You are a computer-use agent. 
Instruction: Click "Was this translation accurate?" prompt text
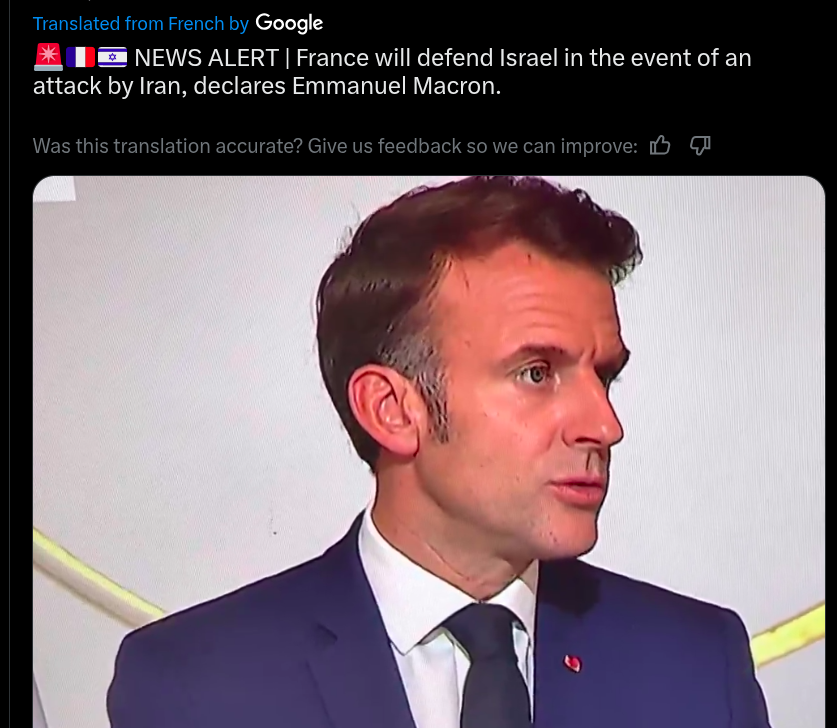(x=168, y=146)
